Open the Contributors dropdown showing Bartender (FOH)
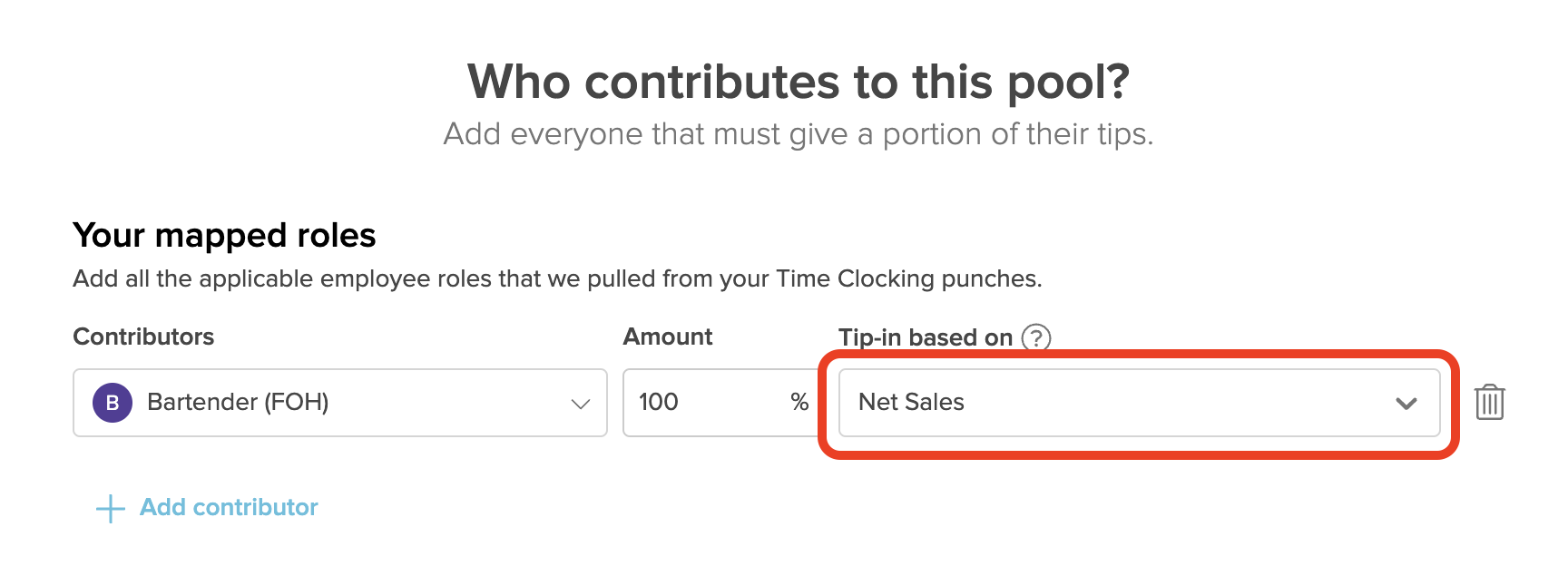Screen dimensions: 1568x566 click(x=340, y=403)
